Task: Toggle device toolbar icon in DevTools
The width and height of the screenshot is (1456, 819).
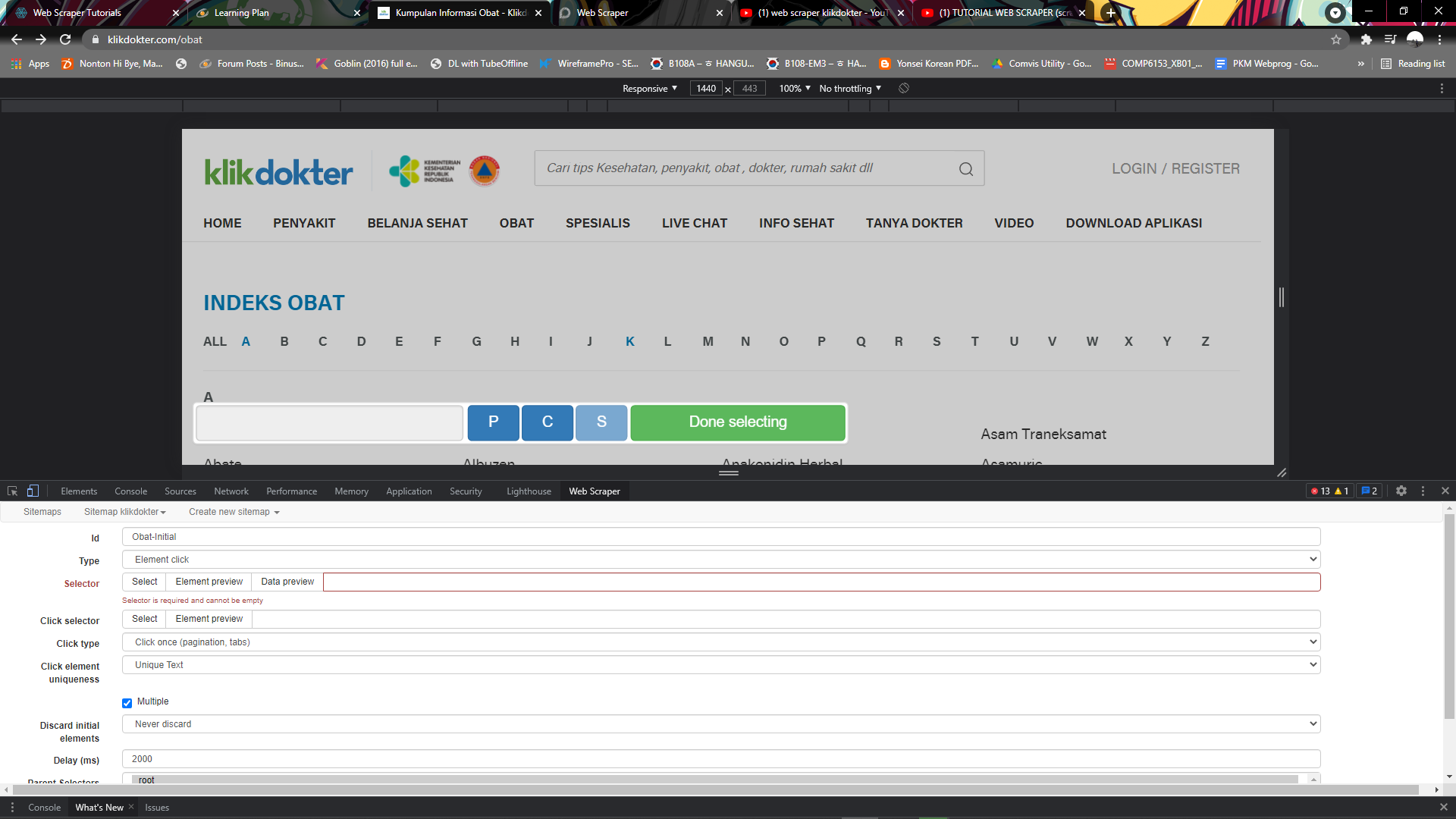Action: (x=33, y=491)
